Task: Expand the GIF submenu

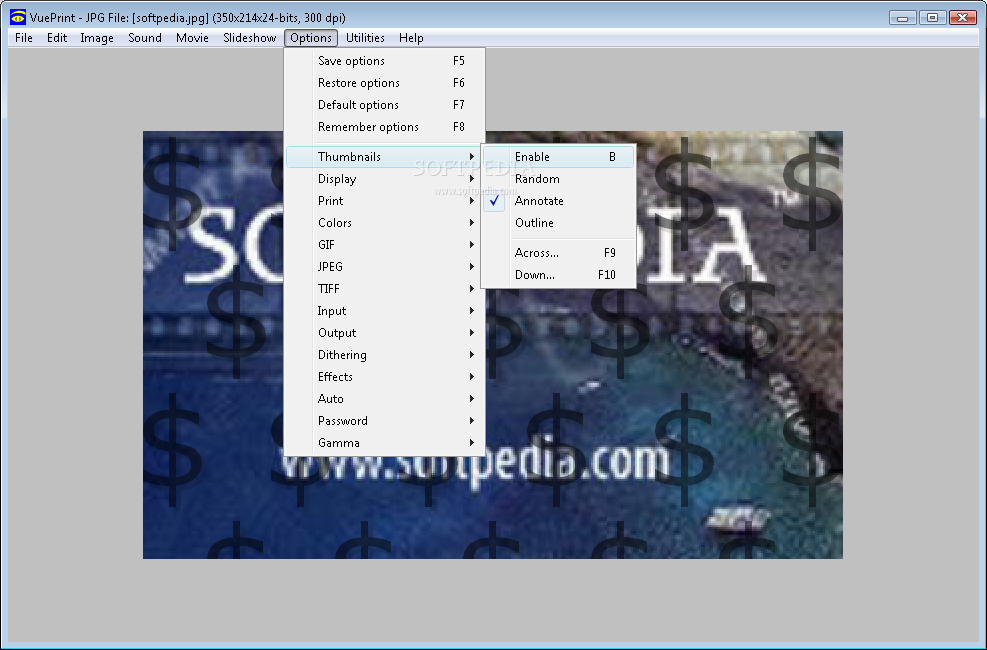Action: (385, 245)
